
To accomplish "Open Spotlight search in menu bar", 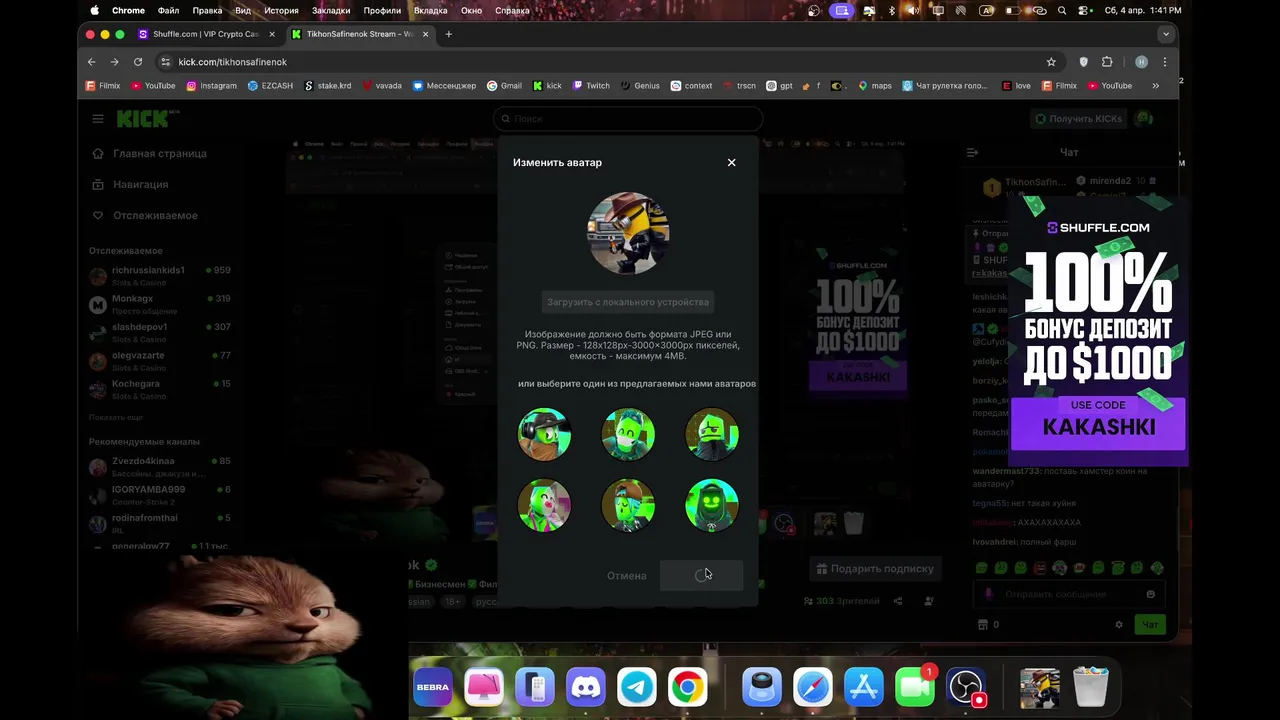I will [x=1062, y=10].
